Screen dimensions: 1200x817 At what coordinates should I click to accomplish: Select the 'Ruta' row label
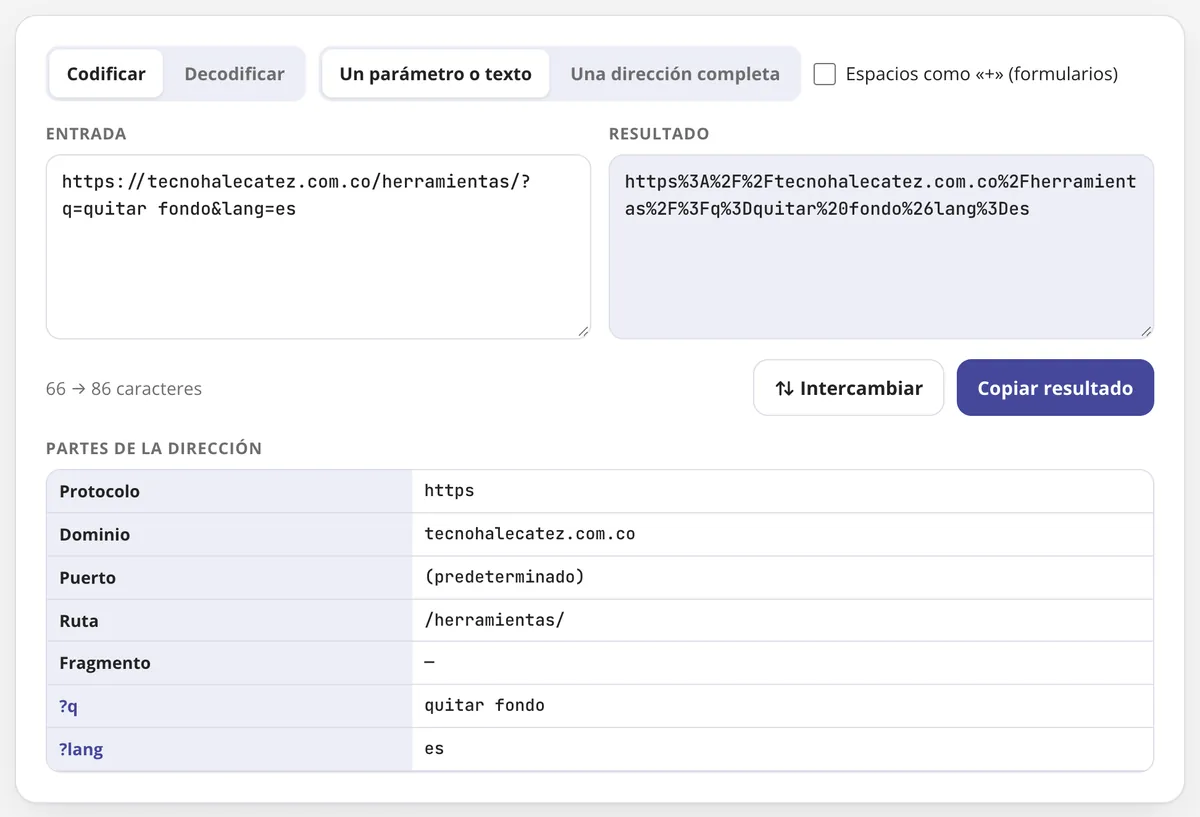tap(229, 620)
